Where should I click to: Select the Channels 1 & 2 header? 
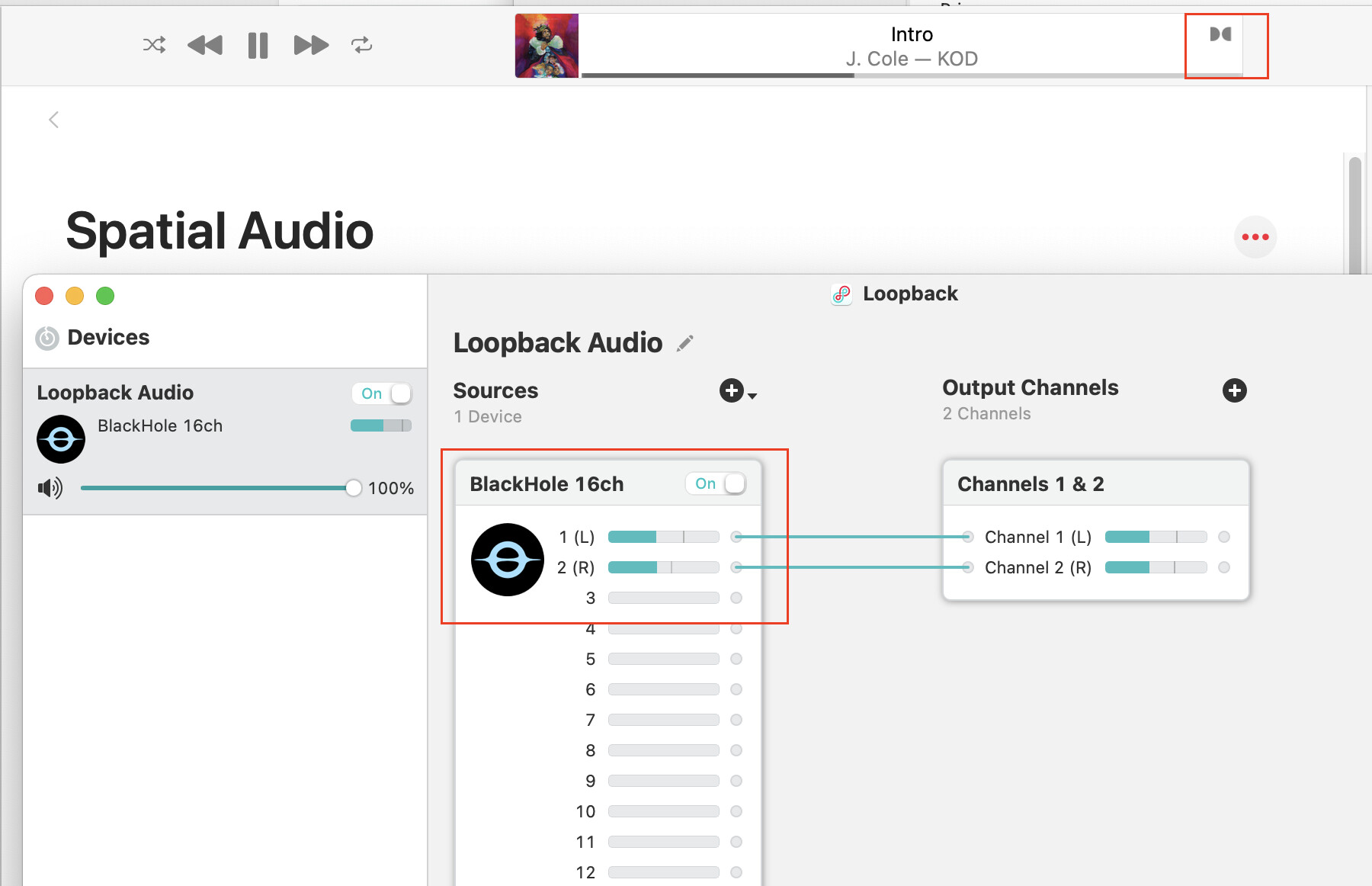coord(1096,483)
